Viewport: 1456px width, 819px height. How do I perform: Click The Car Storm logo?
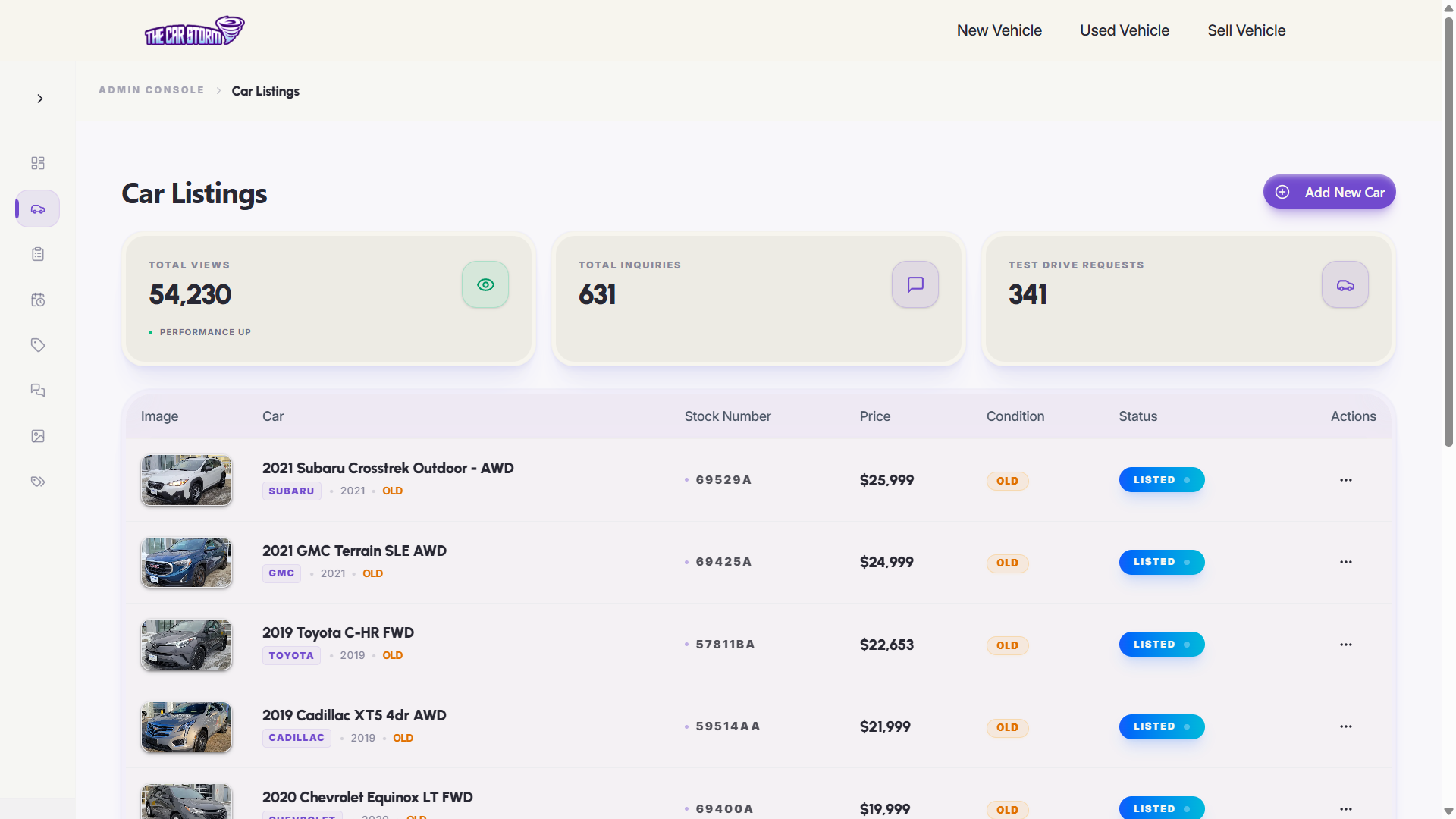(195, 30)
